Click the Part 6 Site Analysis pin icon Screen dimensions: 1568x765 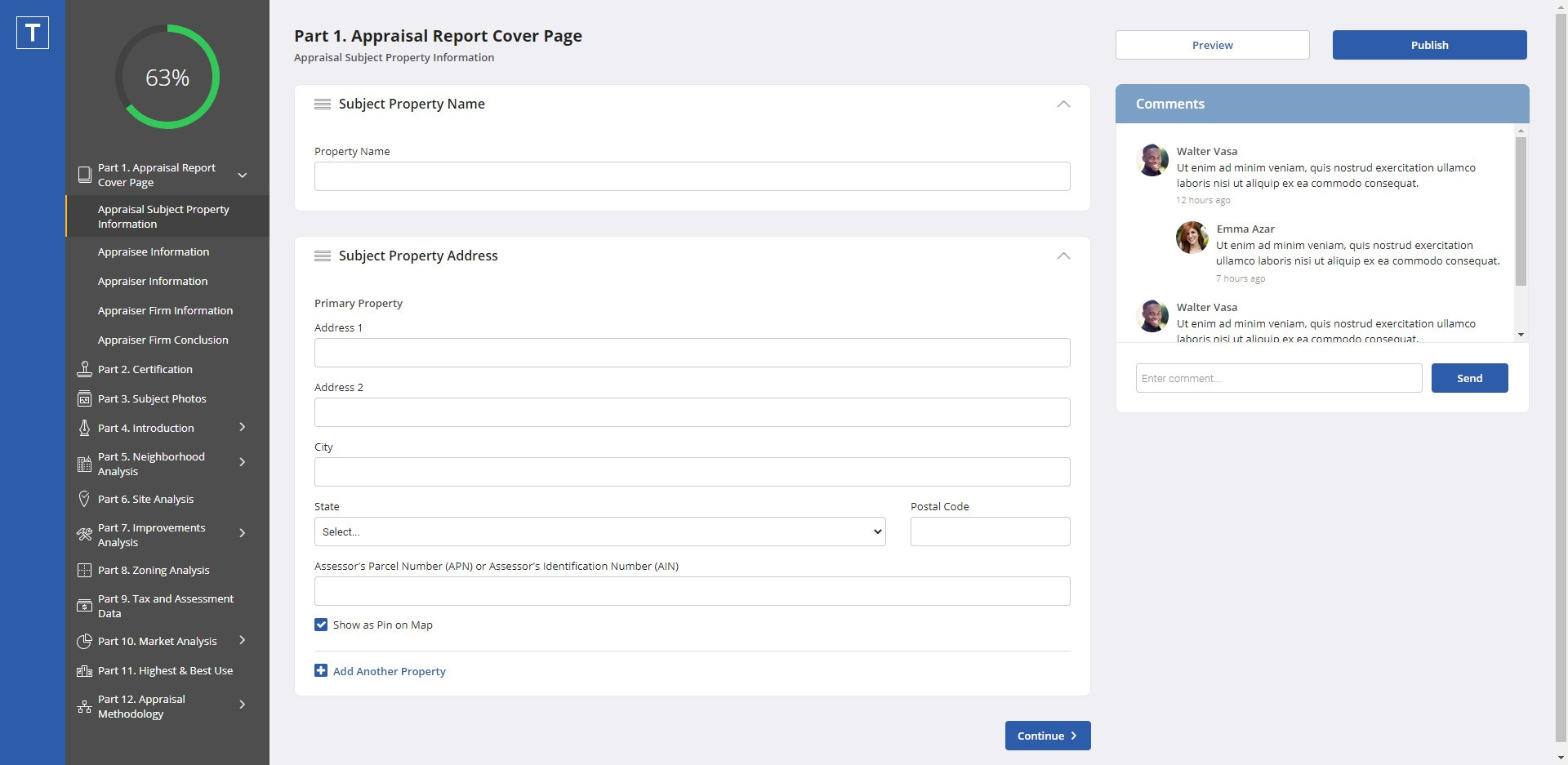point(84,499)
